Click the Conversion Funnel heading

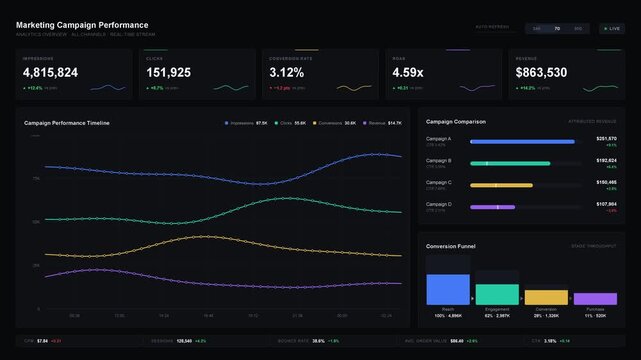click(450, 246)
